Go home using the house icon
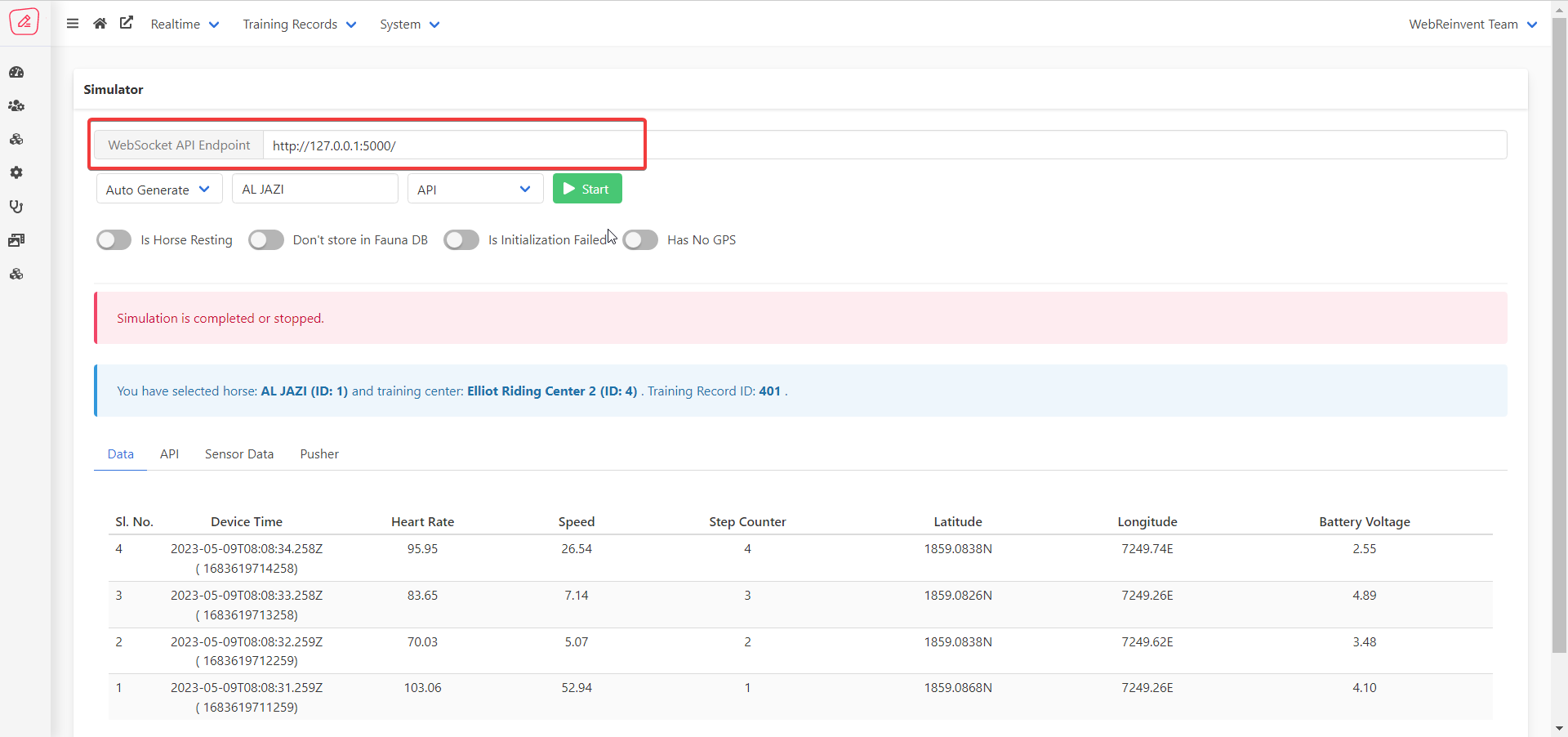 [100, 23]
